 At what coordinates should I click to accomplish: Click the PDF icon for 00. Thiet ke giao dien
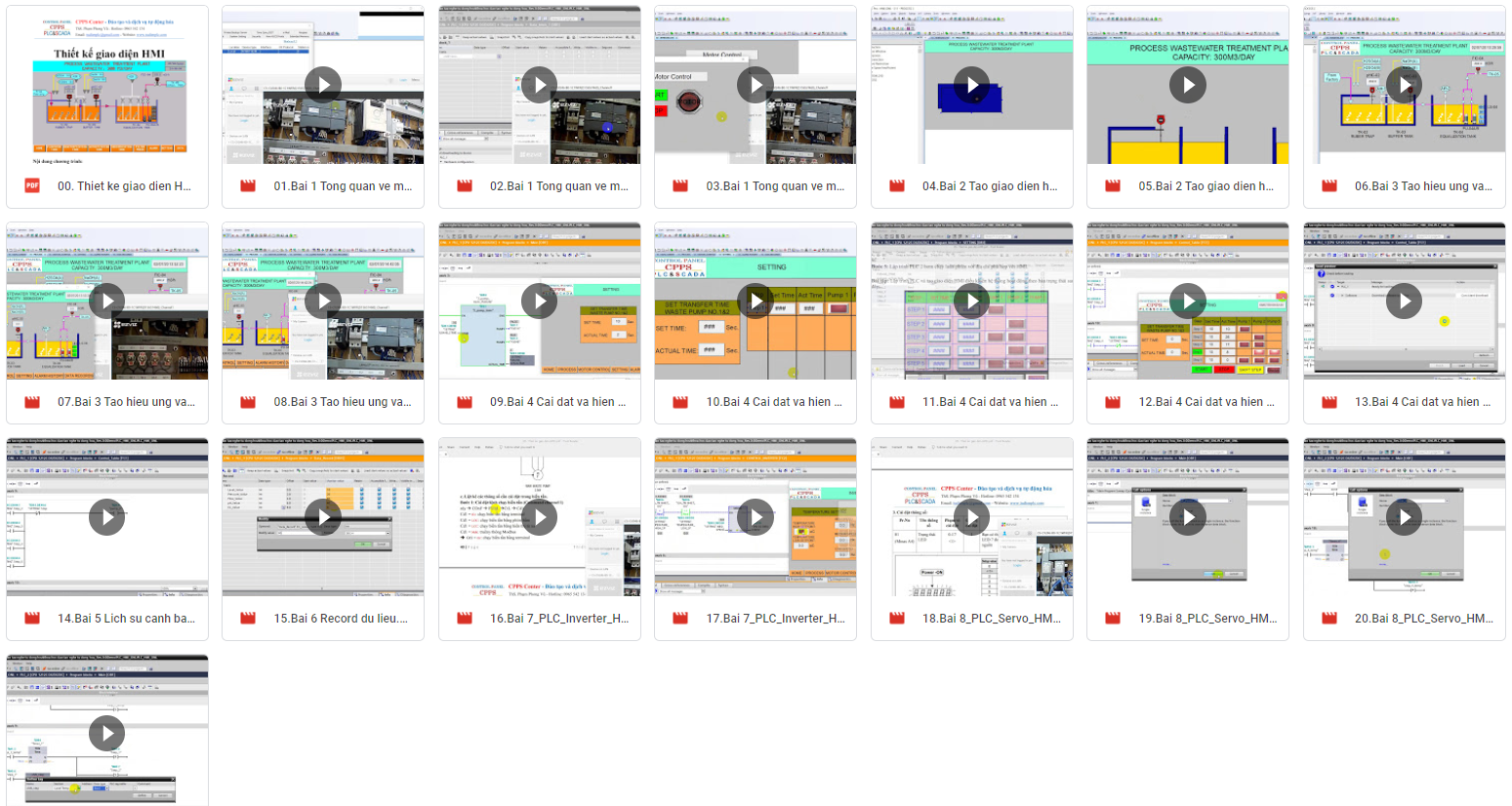click(32, 185)
